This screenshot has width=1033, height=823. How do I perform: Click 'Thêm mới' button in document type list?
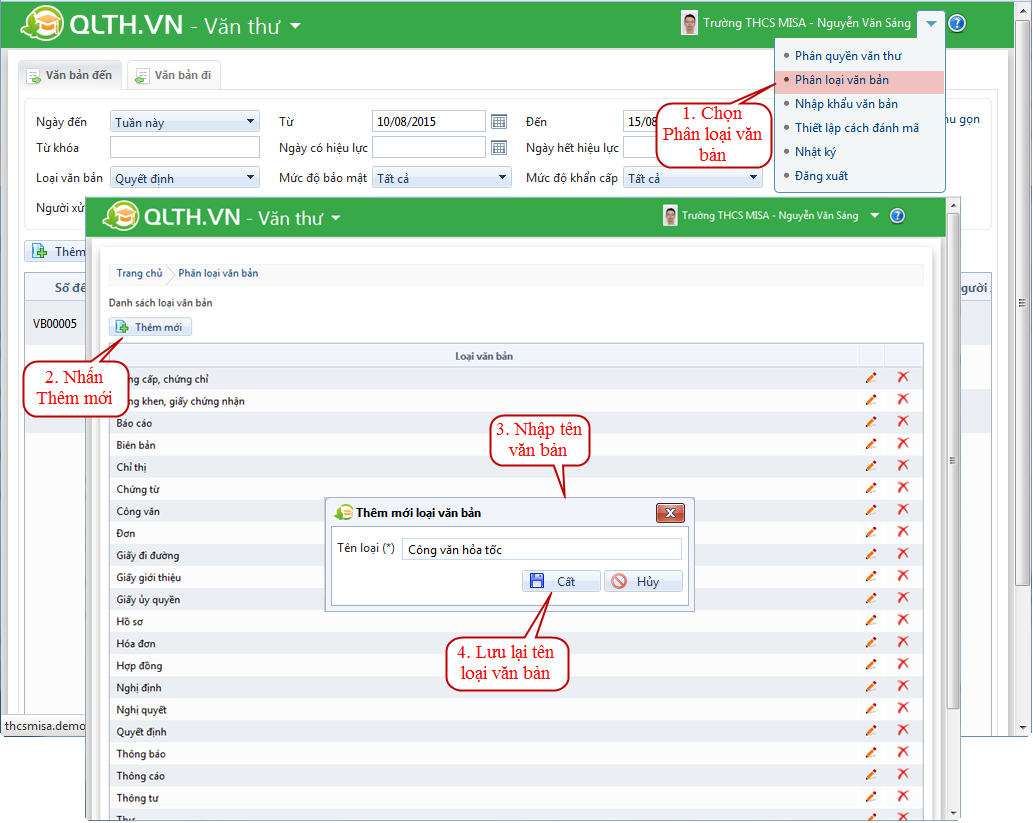(x=150, y=327)
